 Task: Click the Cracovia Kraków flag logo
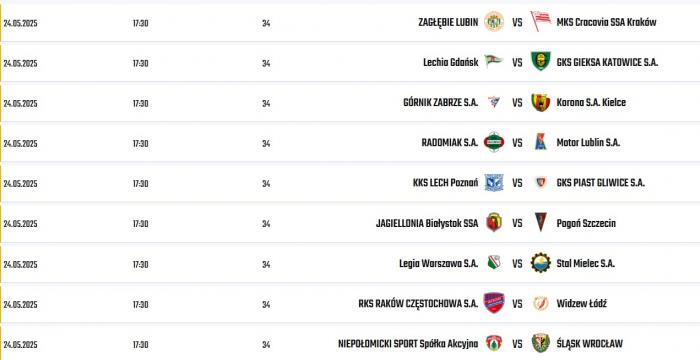(540, 21)
